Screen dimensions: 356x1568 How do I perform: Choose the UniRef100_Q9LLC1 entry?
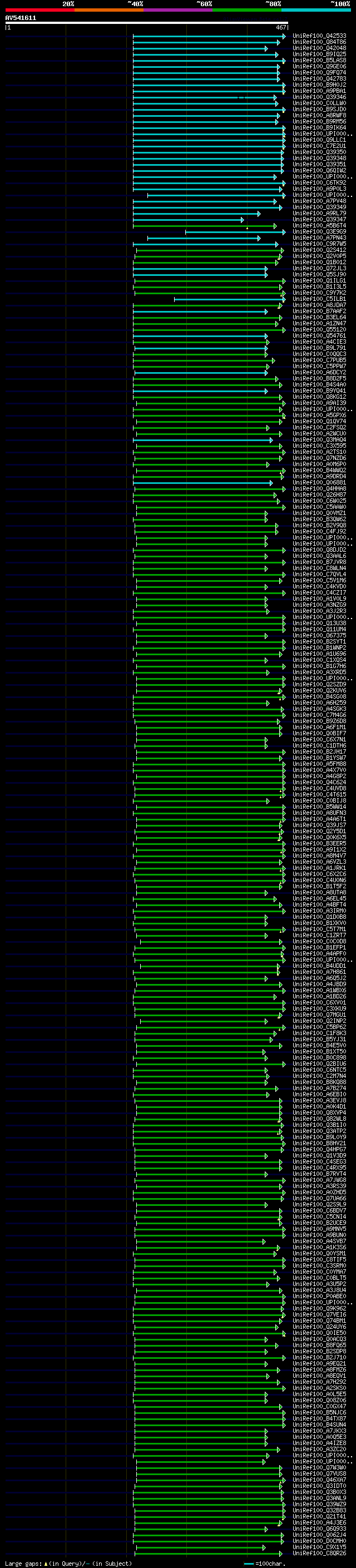[319, 140]
